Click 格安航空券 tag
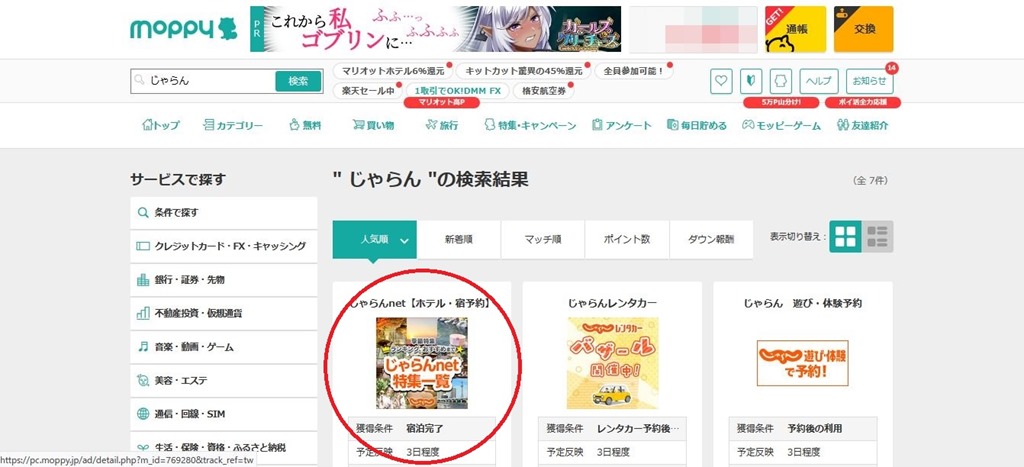This screenshot has width=1024, height=467. point(543,91)
